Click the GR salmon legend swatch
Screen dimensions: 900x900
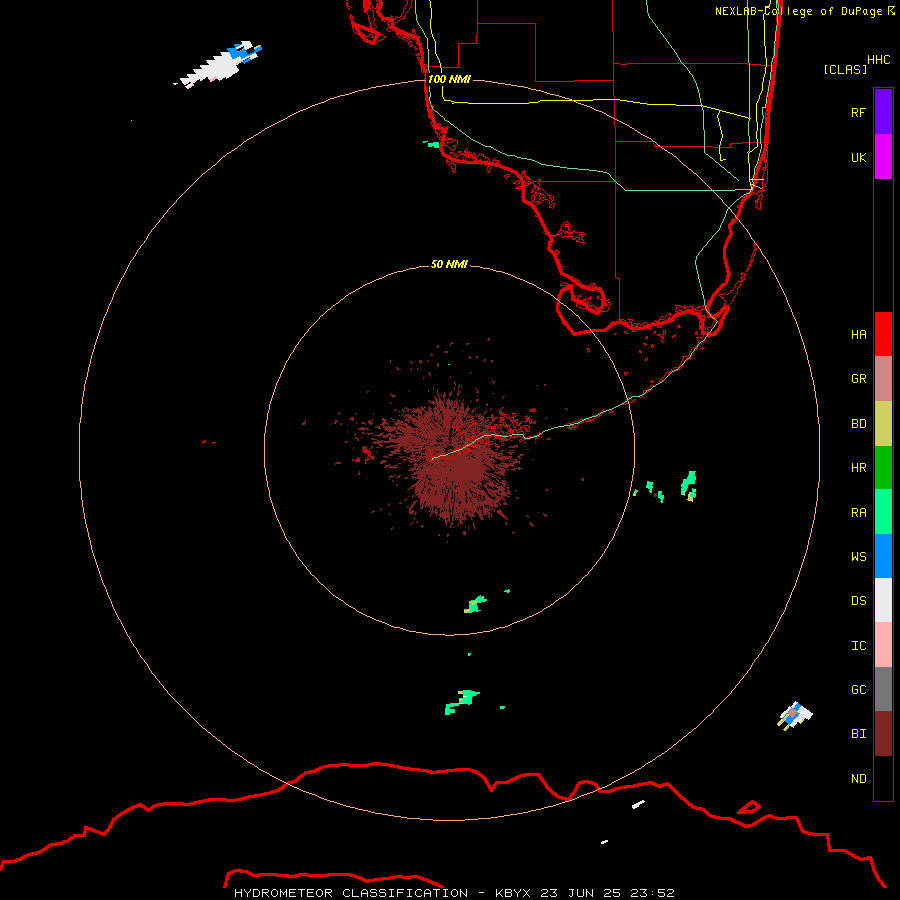click(883, 379)
